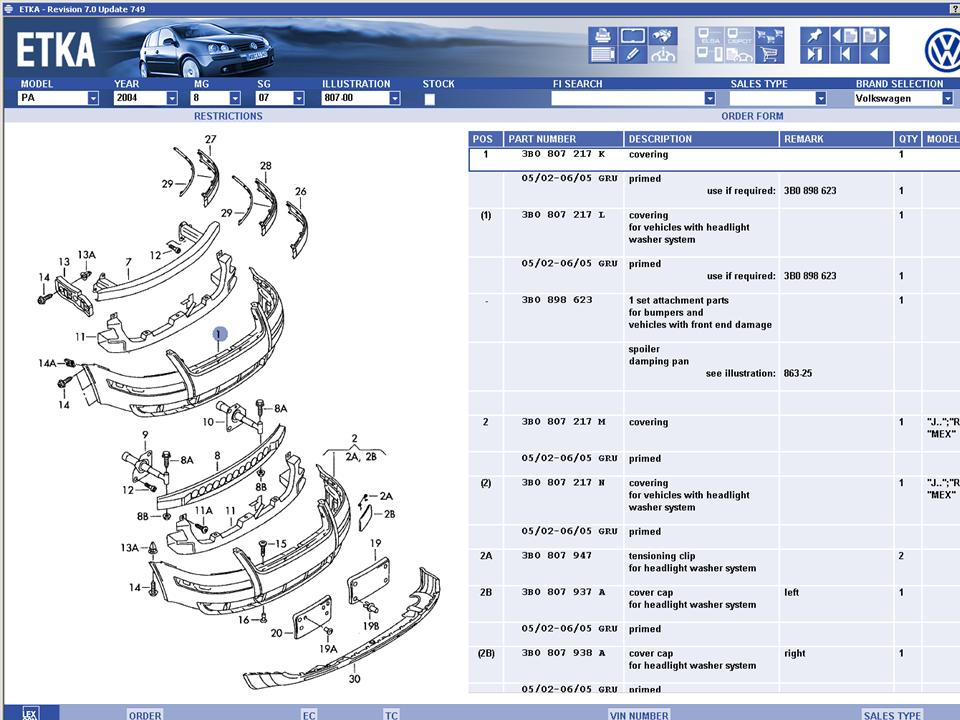
Task: Click callout 28 in the diagram
Action: pyautogui.click(x=266, y=165)
